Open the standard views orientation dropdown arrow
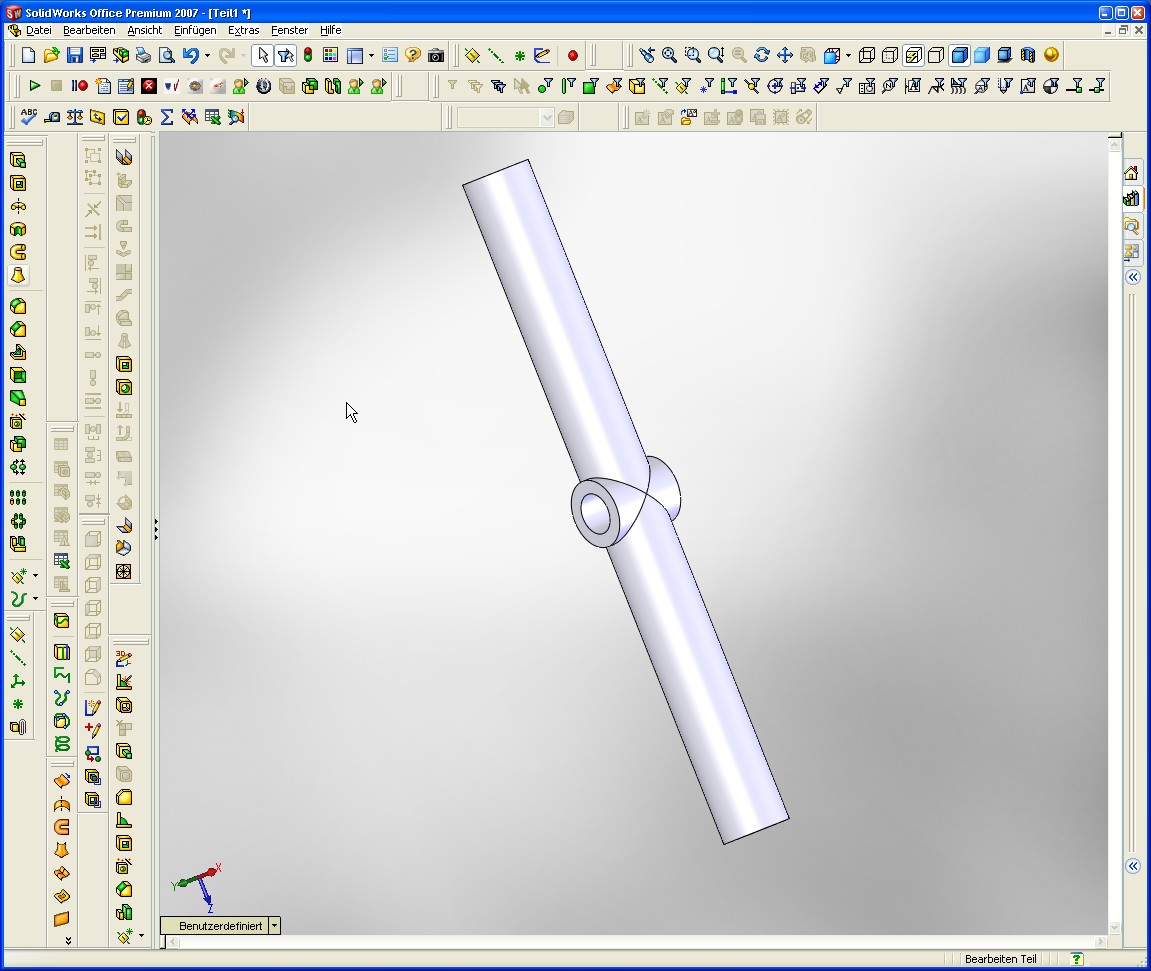This screenshot has height=971, width=1151. pyautogui.click(x=849, y=55)
